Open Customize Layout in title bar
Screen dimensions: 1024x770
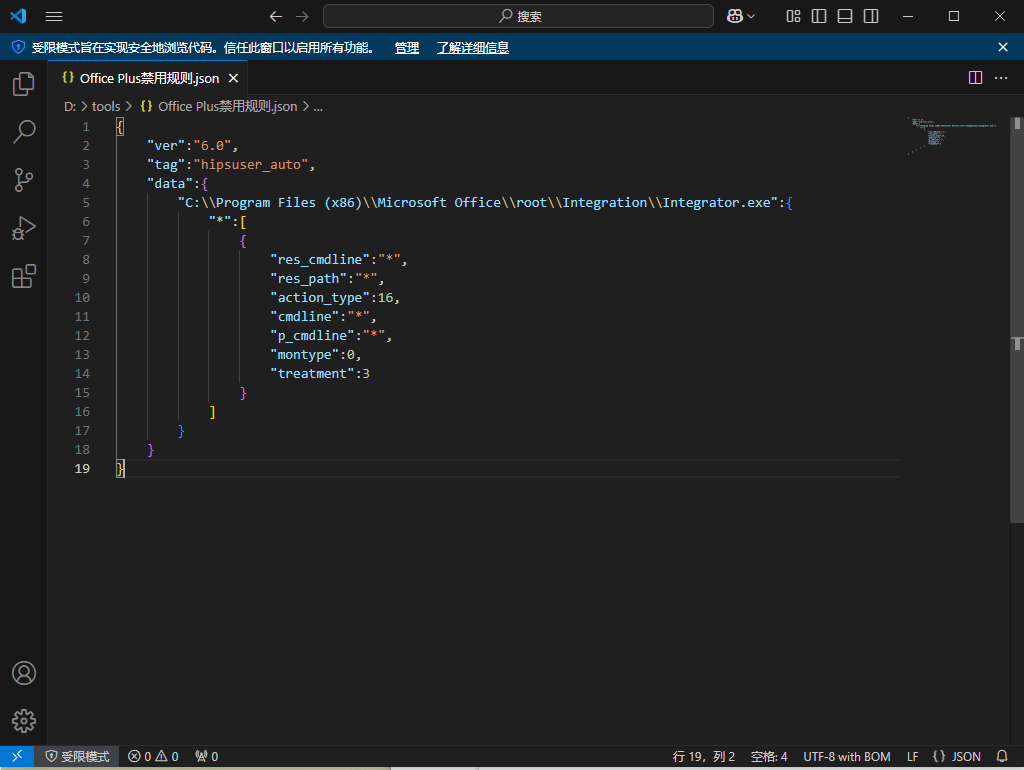click(x=793, y=16)
